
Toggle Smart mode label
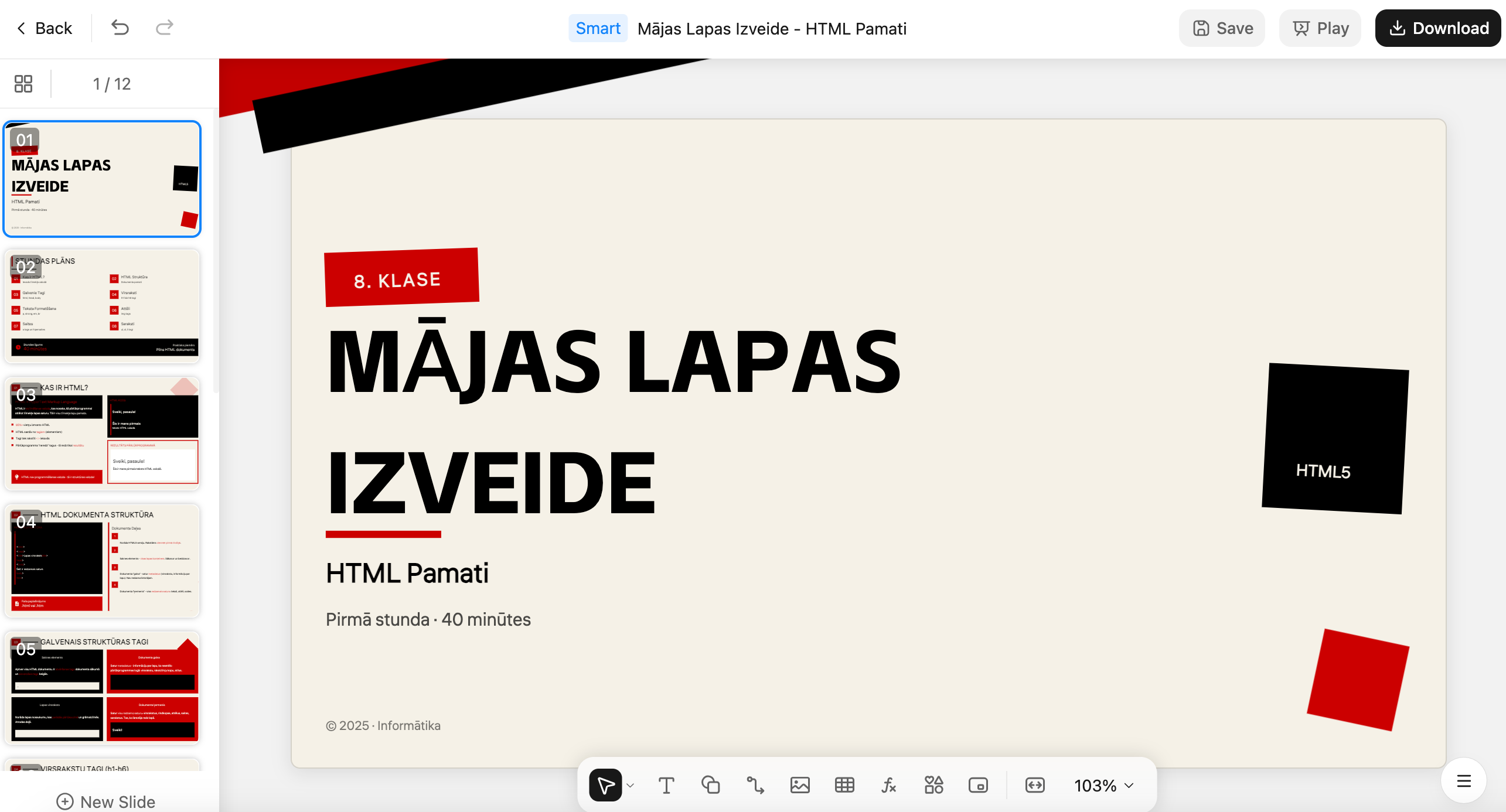click(x=598, y=28)
